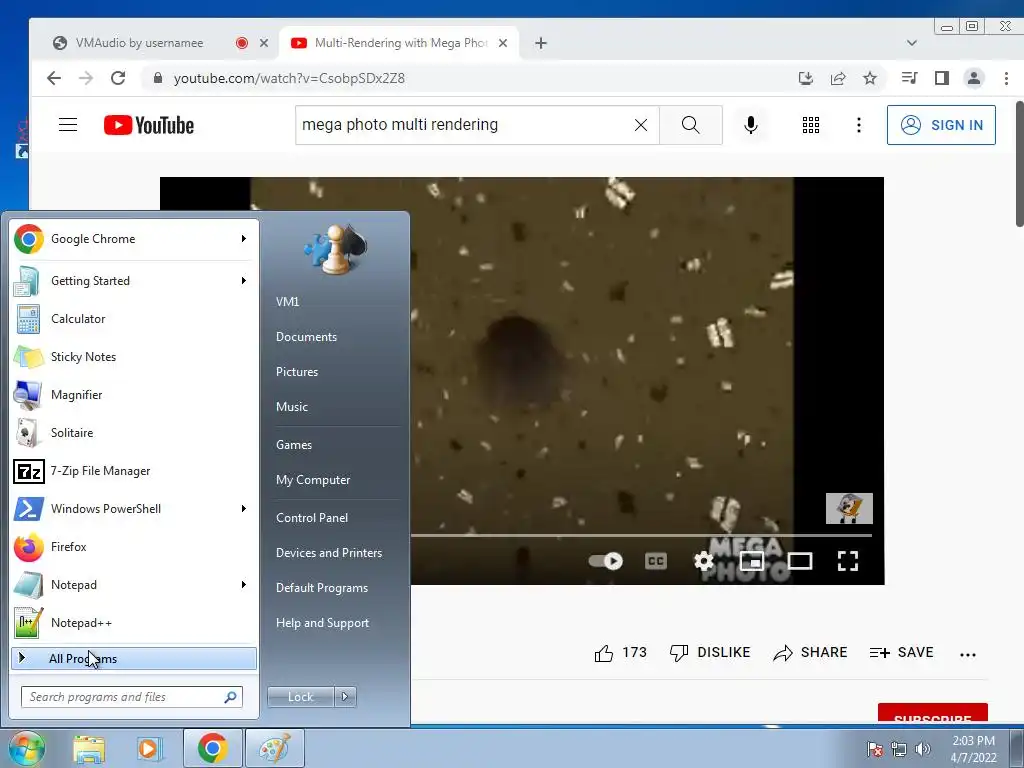Open more actions ellipsis under video
Image resolution: width=1024 pixels, height=768 pixels.
point(968,654)
